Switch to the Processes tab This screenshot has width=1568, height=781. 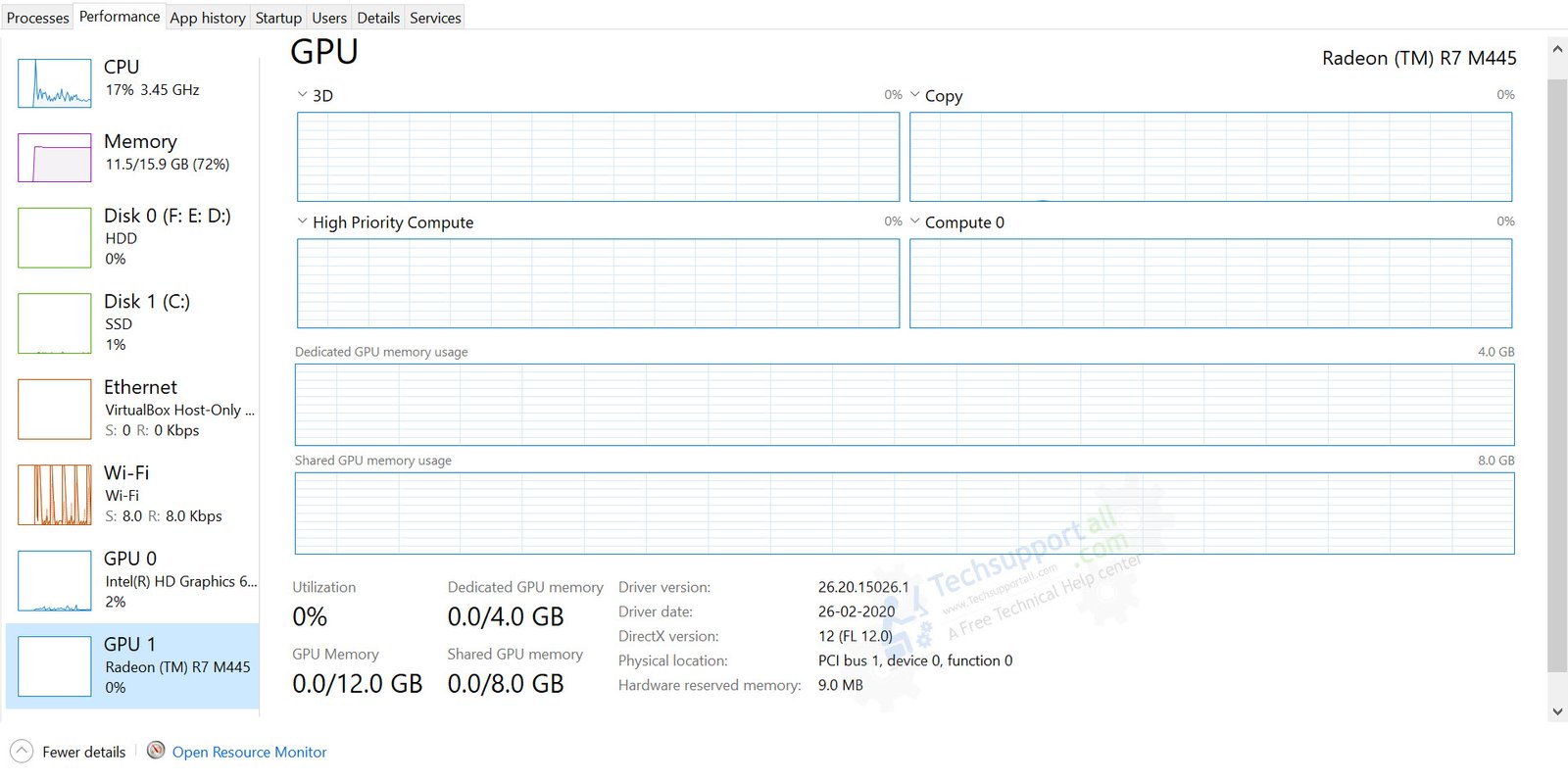tap(37, 18)
